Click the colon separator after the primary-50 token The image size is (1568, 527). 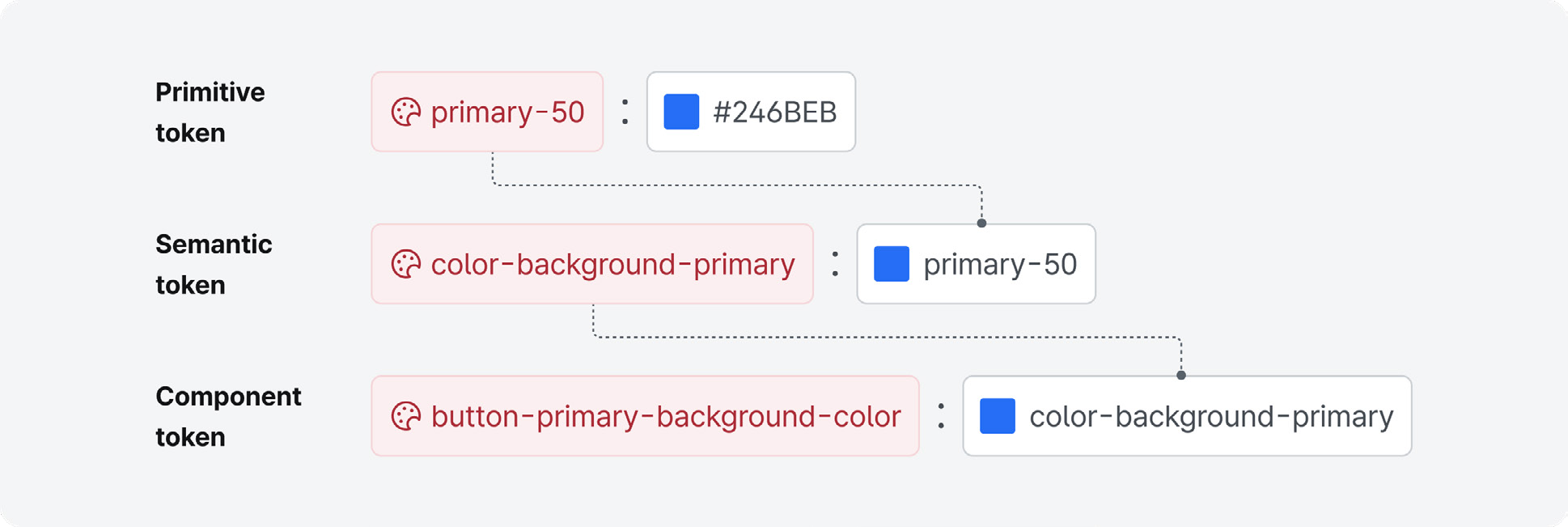click(x=625, y=112)
